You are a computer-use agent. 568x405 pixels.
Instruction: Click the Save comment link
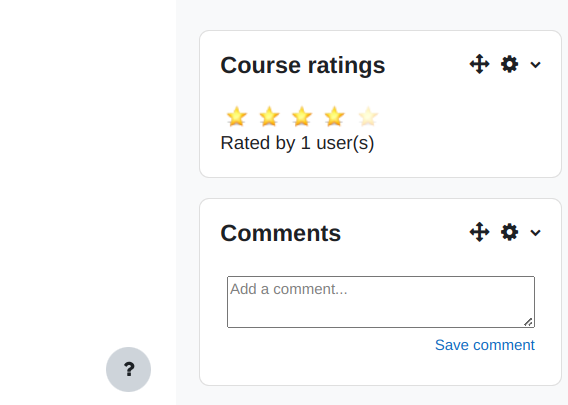(x=485, y=345)
